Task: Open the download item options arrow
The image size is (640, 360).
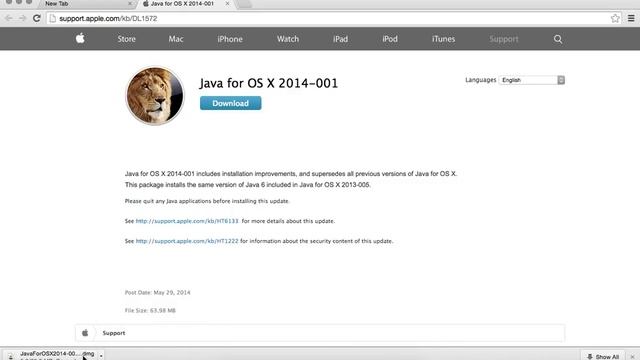Action: 101,356
